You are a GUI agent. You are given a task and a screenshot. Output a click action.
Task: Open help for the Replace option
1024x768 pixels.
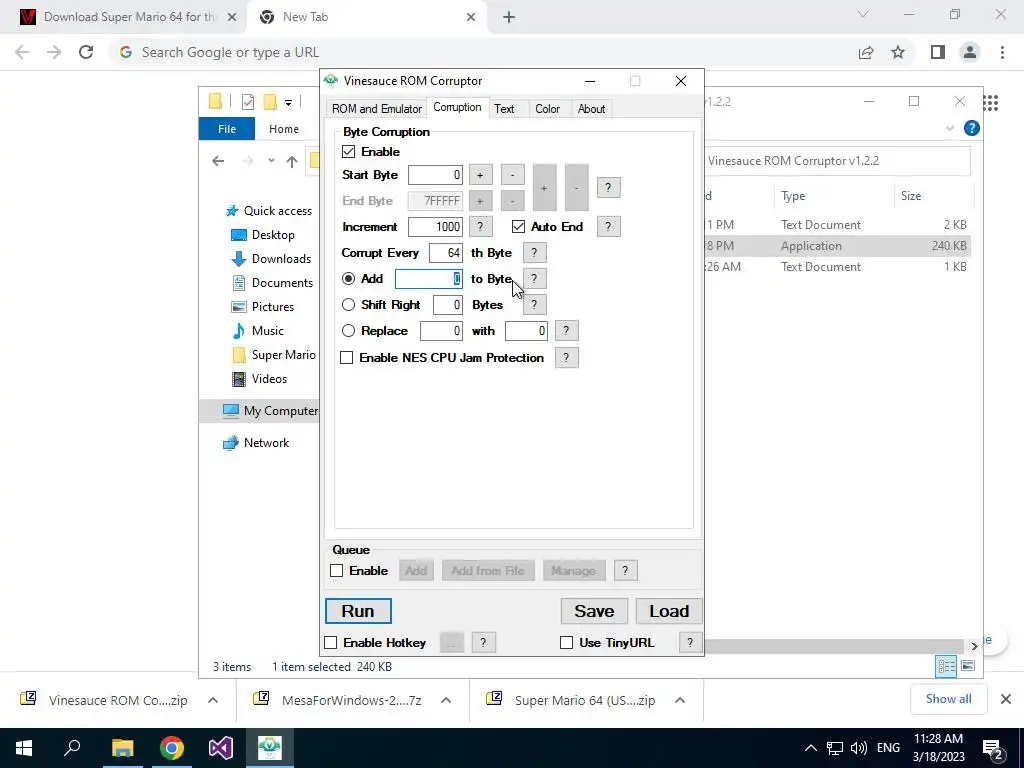coord(566,331)
